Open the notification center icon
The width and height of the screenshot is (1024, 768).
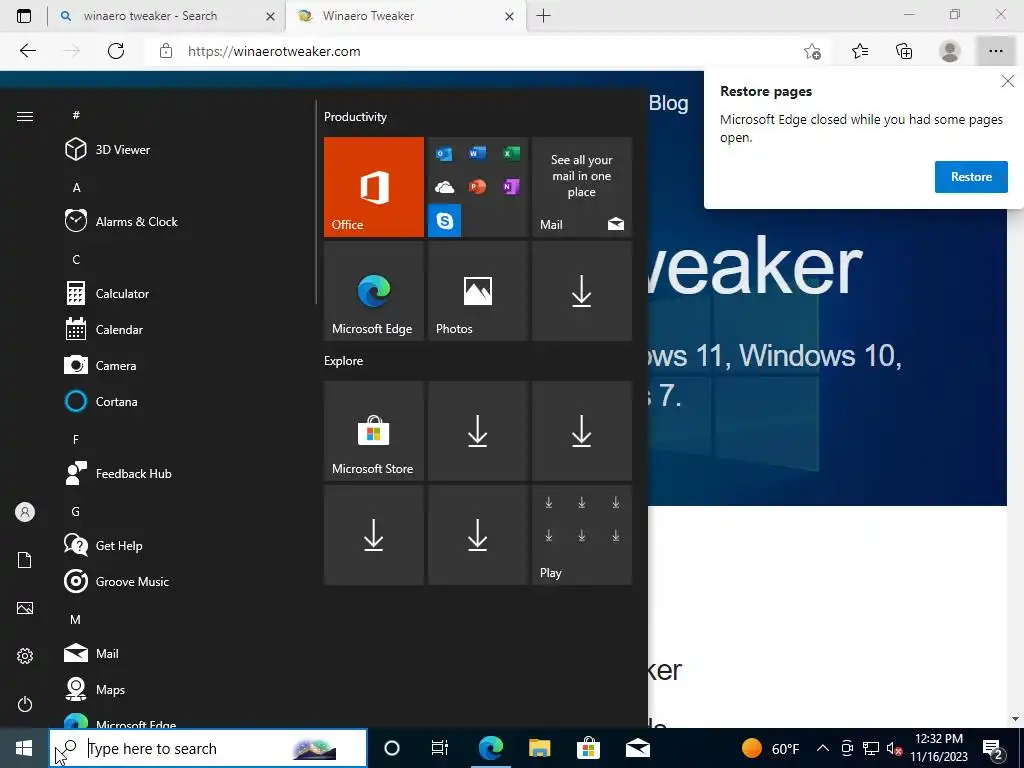click(993, 749)
